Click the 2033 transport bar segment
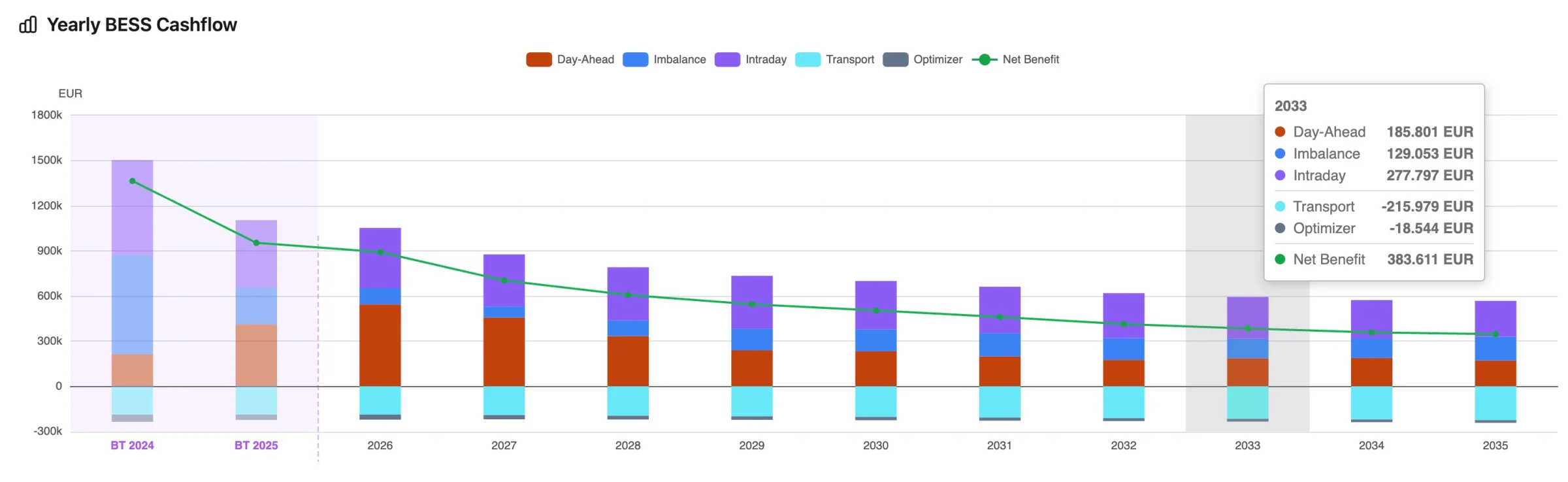Image resolution: width=1568 pixels, height=482 pixels. [1248, 402]
